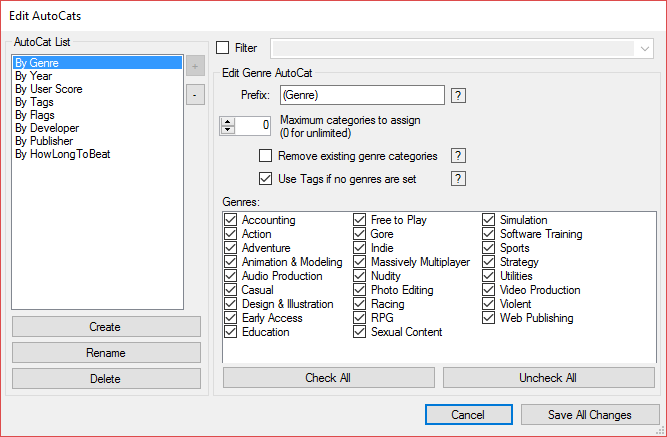Viewport: 667px width, 437px height.
Task: Uncheck the RPG genre
Action: [359, 318]
